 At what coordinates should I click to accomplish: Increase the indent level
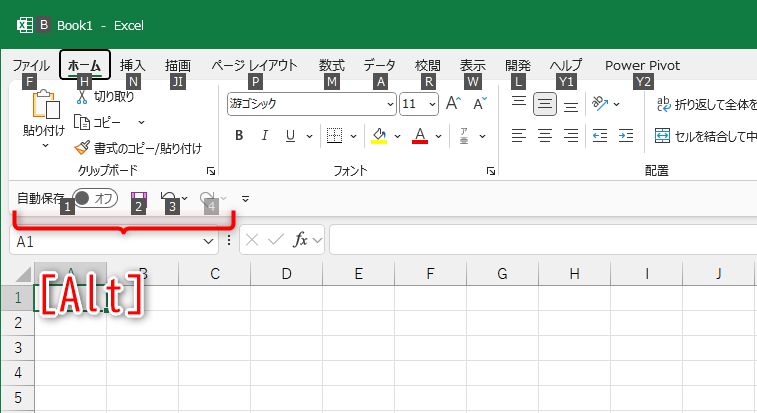coord(626,136)
